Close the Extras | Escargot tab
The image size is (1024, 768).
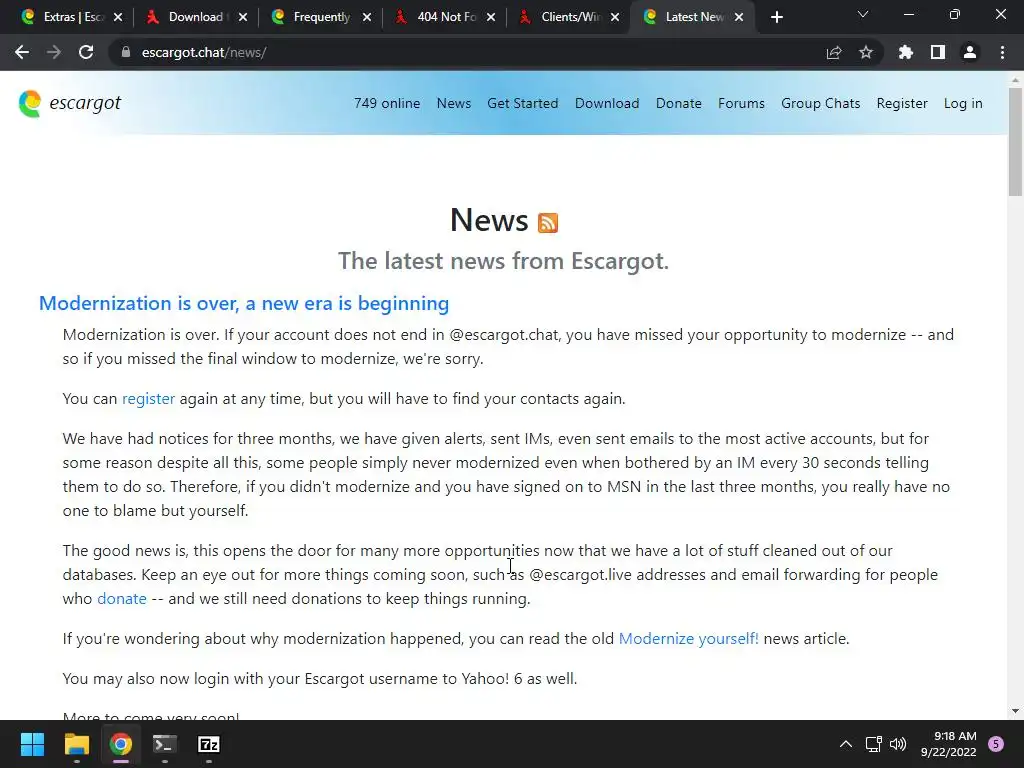pos(118,17)
